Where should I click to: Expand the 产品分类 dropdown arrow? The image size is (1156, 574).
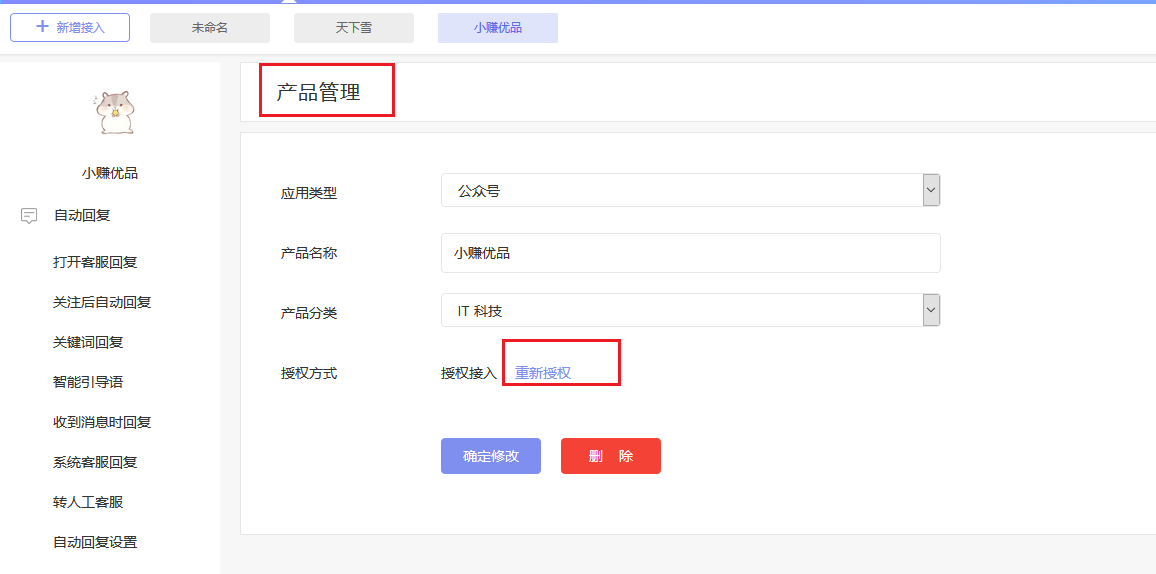click(x=931, y=310)
